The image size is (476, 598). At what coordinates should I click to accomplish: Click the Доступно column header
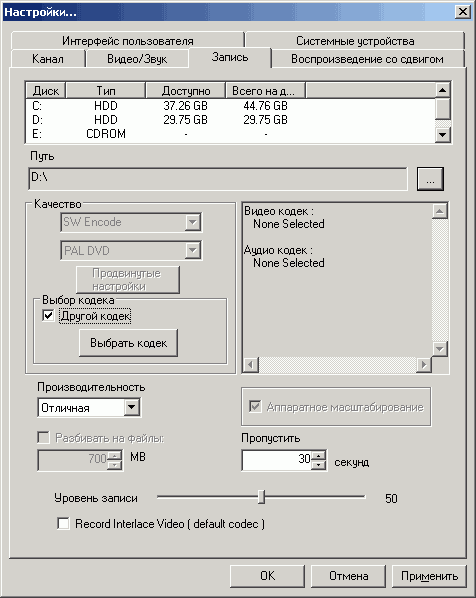(x=186, y=91)
